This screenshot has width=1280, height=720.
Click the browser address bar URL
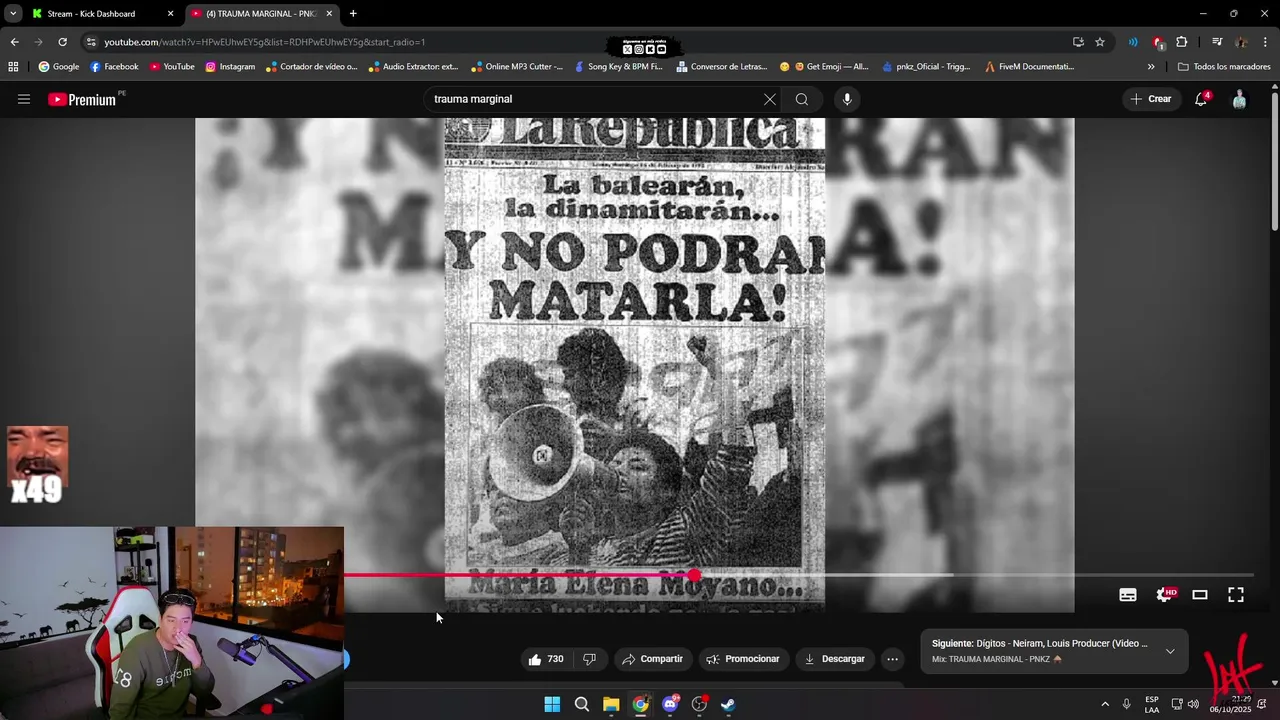pyautogui.click(x=264, y=42)
